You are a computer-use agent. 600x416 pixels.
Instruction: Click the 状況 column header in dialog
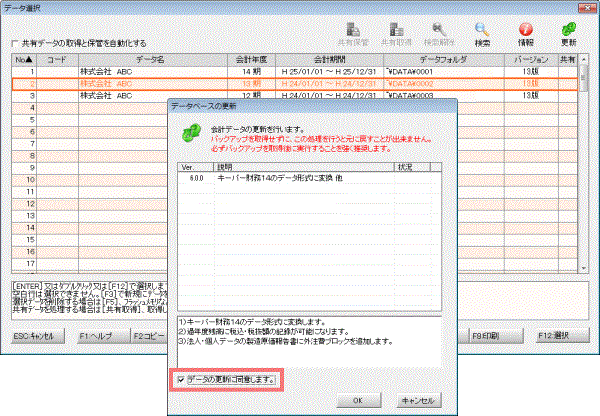click(412, 167)
